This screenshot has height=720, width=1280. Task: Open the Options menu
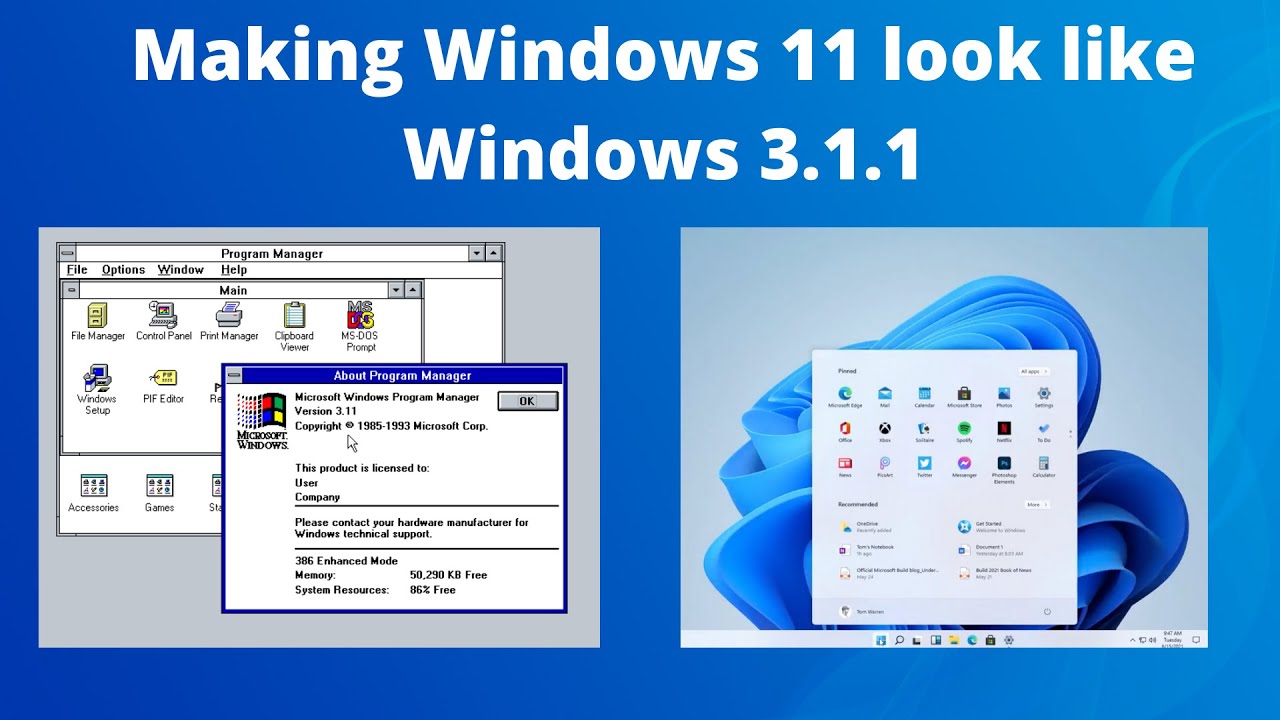[123, 270]
